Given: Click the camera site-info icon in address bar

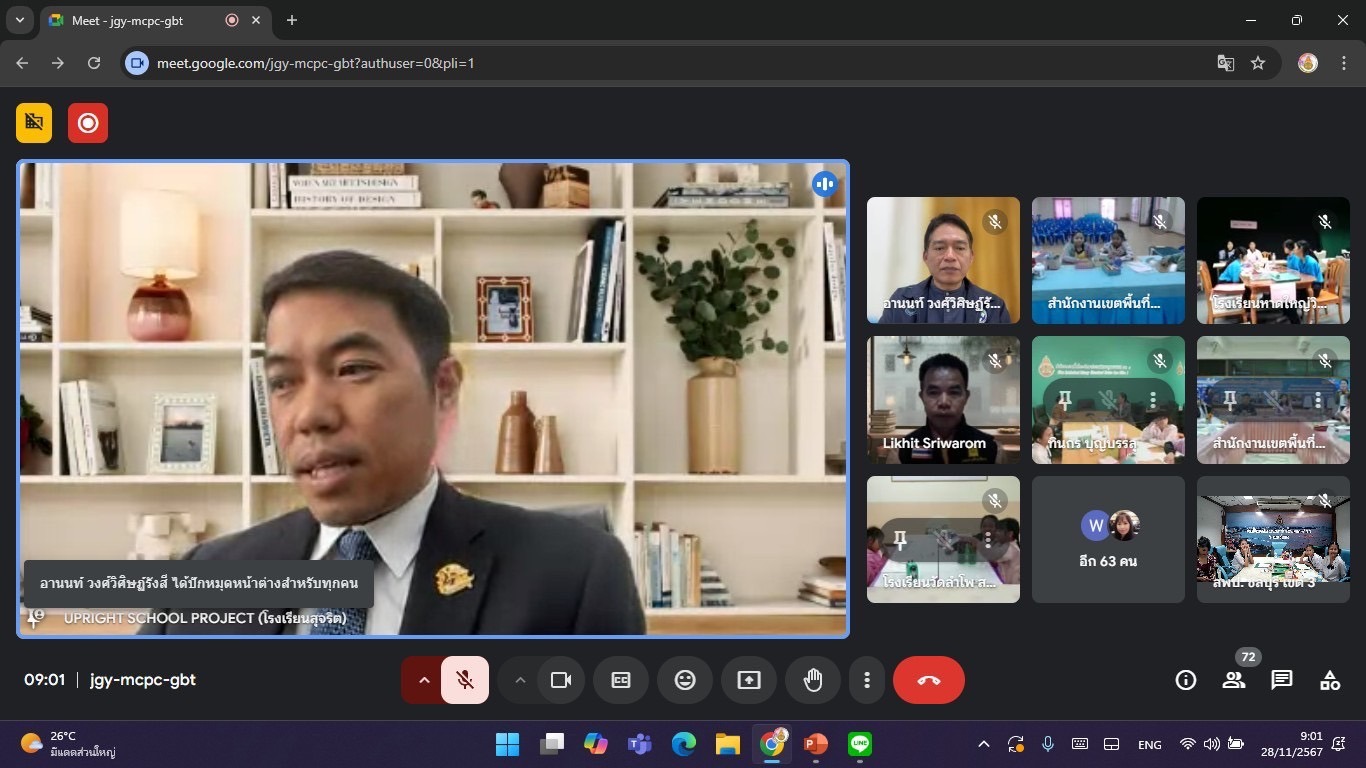Looking at the screenshot, I should click(x=138, y=63).
